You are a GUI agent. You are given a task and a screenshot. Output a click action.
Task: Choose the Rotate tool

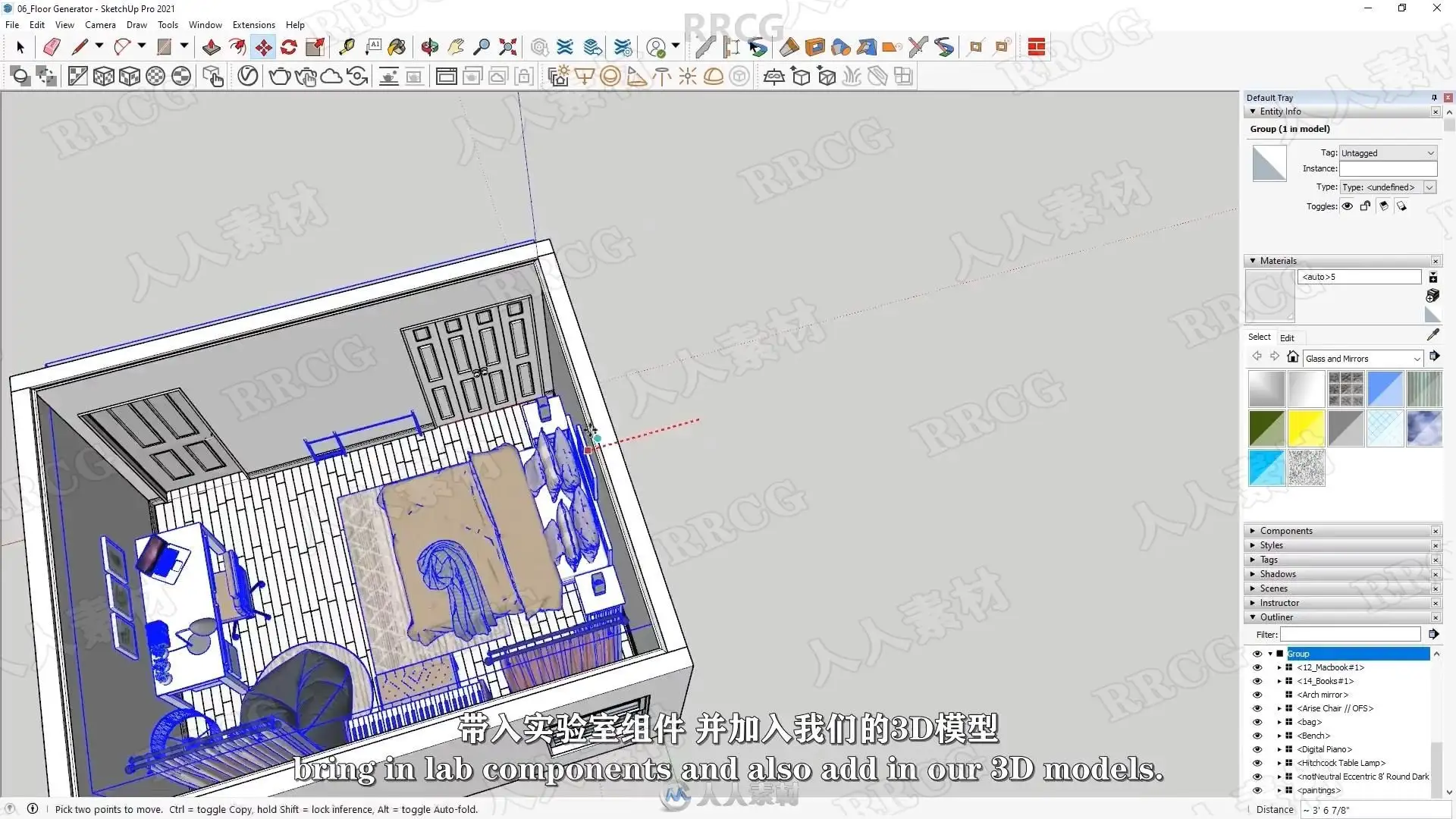(289, 47)
